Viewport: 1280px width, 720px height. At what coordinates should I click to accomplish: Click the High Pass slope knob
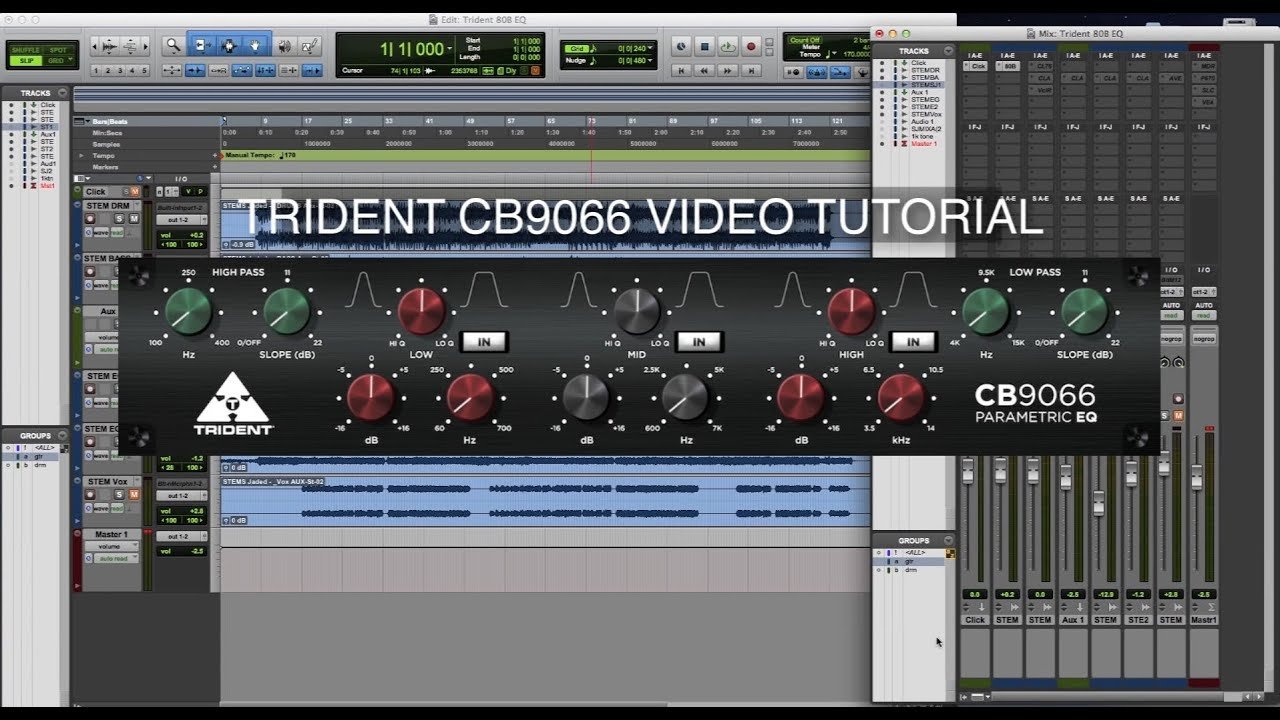[287, 311]
